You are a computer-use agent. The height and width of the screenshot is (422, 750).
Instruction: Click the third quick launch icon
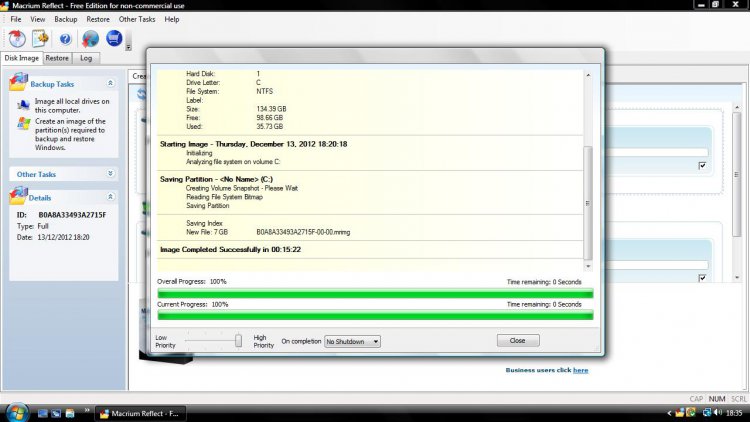pos(70,413)
